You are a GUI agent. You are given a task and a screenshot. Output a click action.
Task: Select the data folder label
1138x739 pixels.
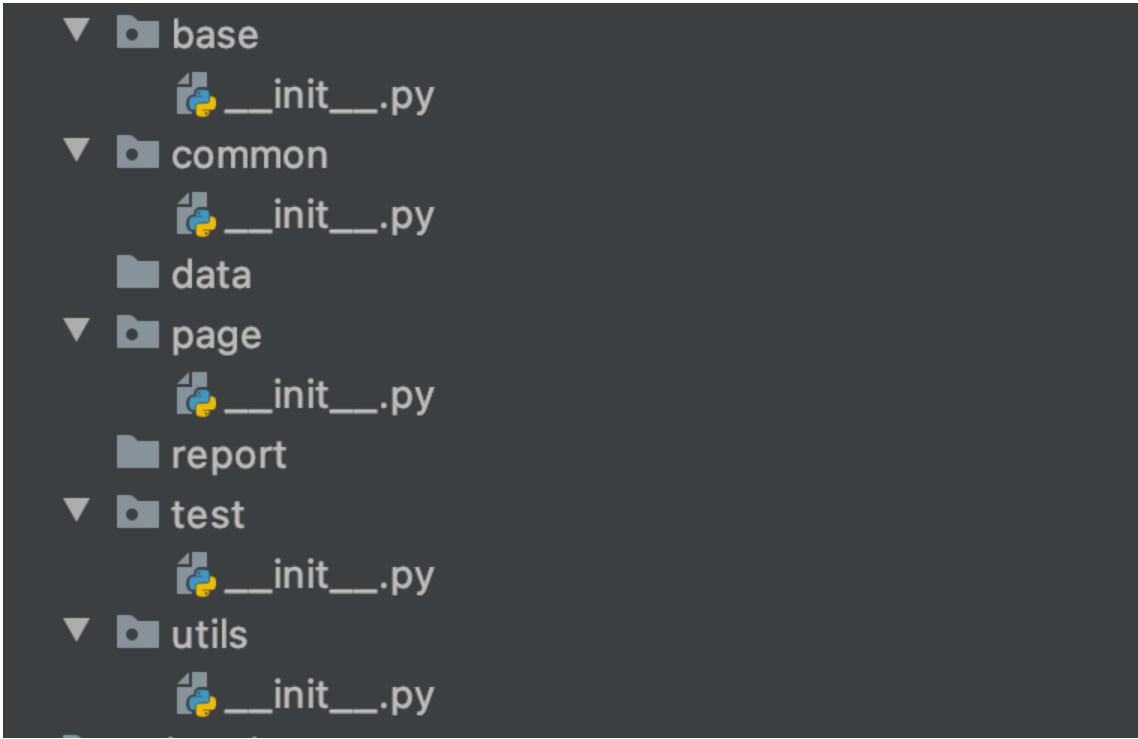click(211, 275)
